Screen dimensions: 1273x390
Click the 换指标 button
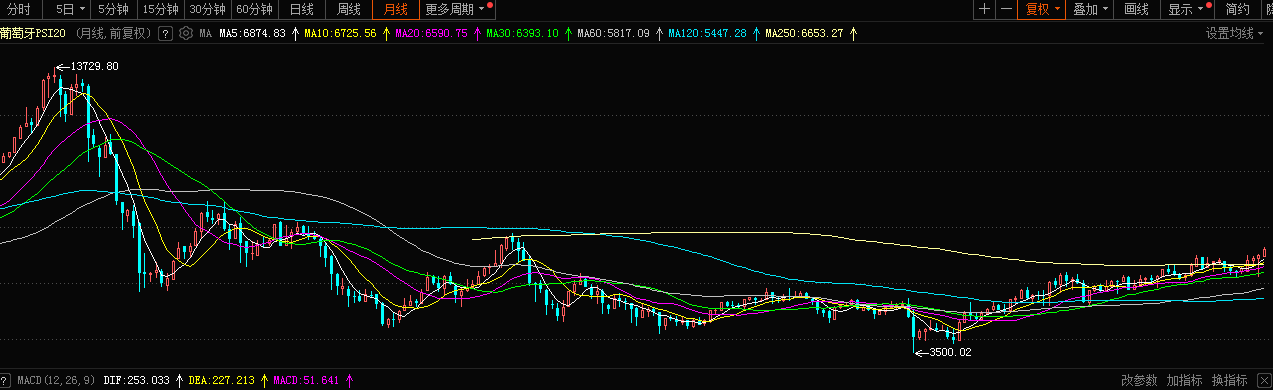pyautogui.click(x=1229, y=380)
